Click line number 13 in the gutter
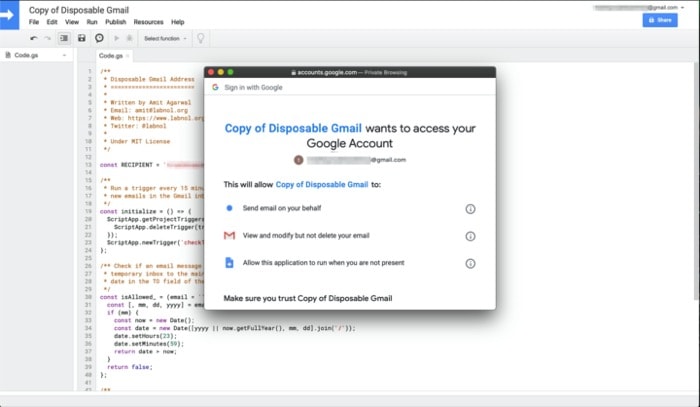 [89, 165]
